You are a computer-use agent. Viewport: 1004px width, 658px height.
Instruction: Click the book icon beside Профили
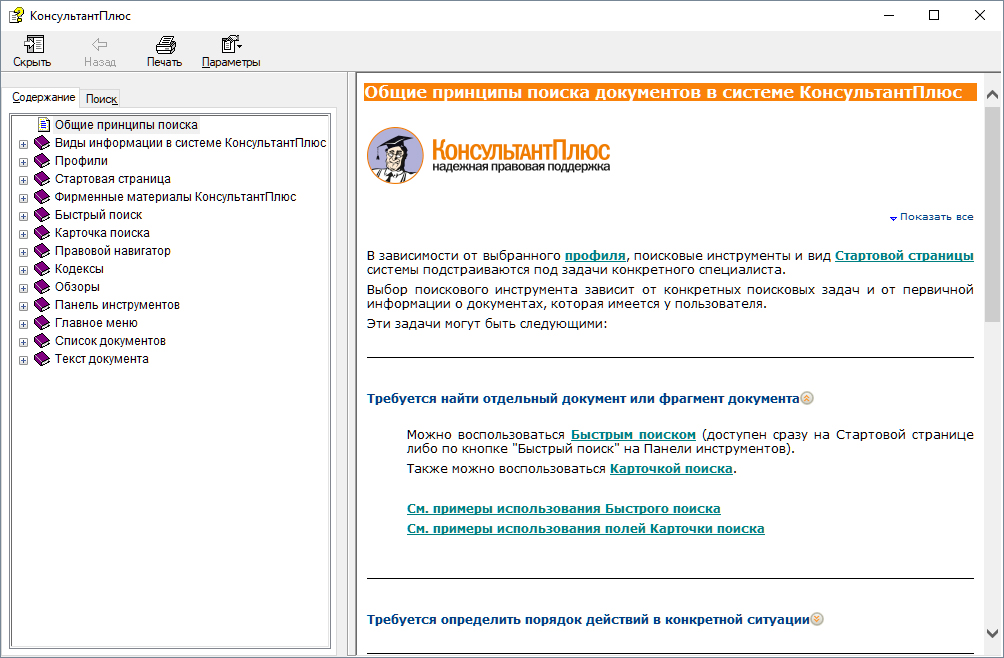[42, 161]
